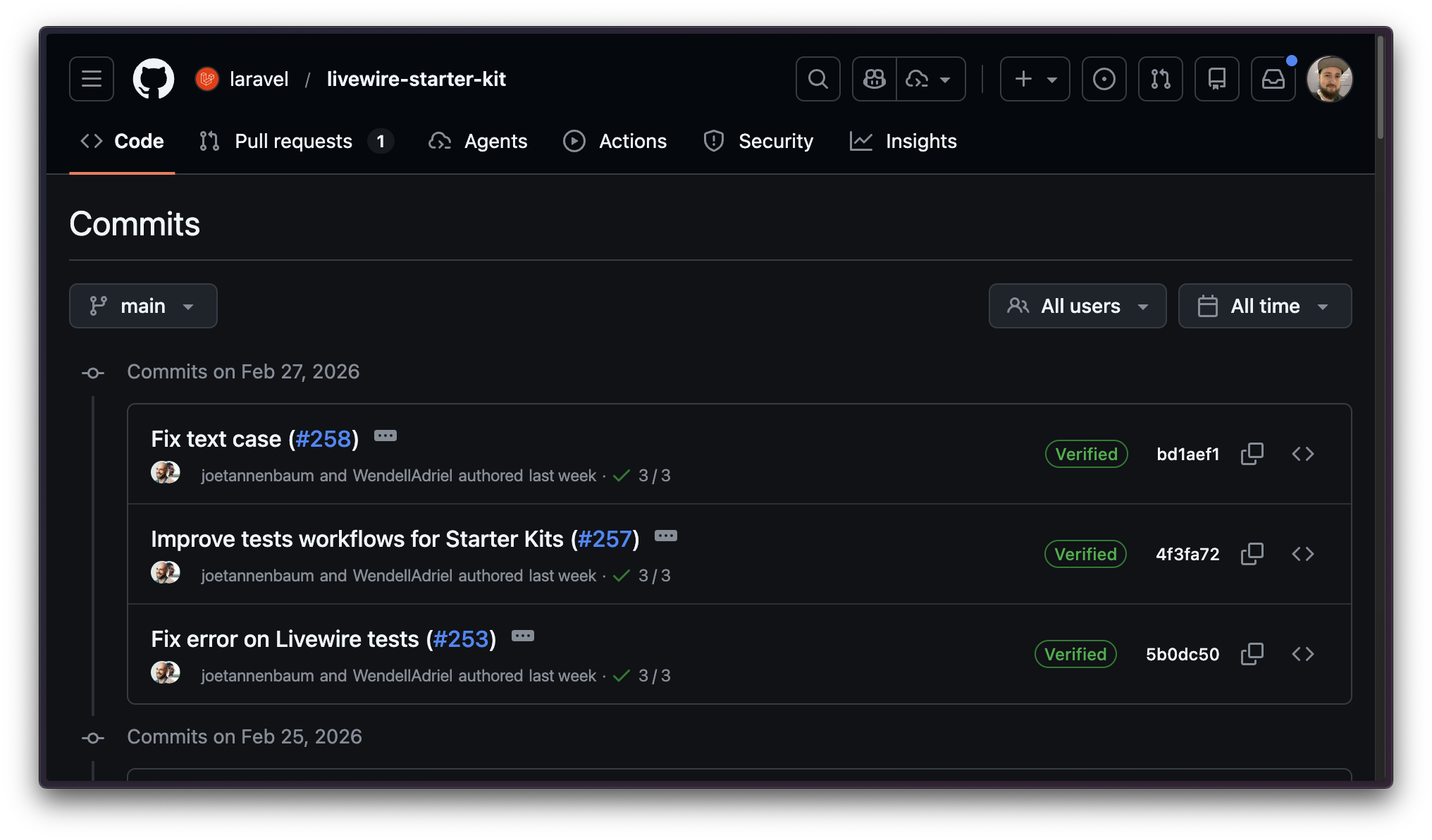Switch to the Pull requests tab

coord(296,141)
